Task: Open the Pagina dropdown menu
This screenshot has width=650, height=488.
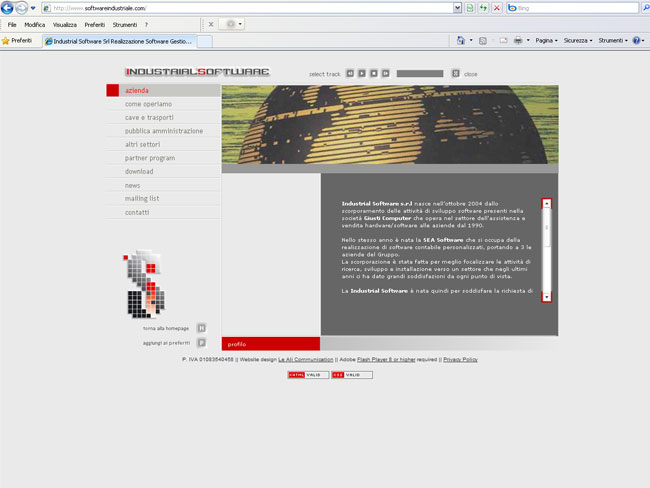Action: click(x=546, y=40)
